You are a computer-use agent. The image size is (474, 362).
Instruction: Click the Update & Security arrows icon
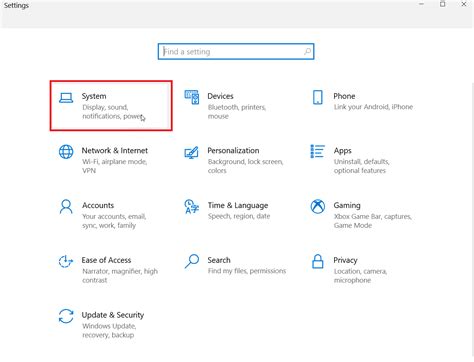[x=66, y=316]
